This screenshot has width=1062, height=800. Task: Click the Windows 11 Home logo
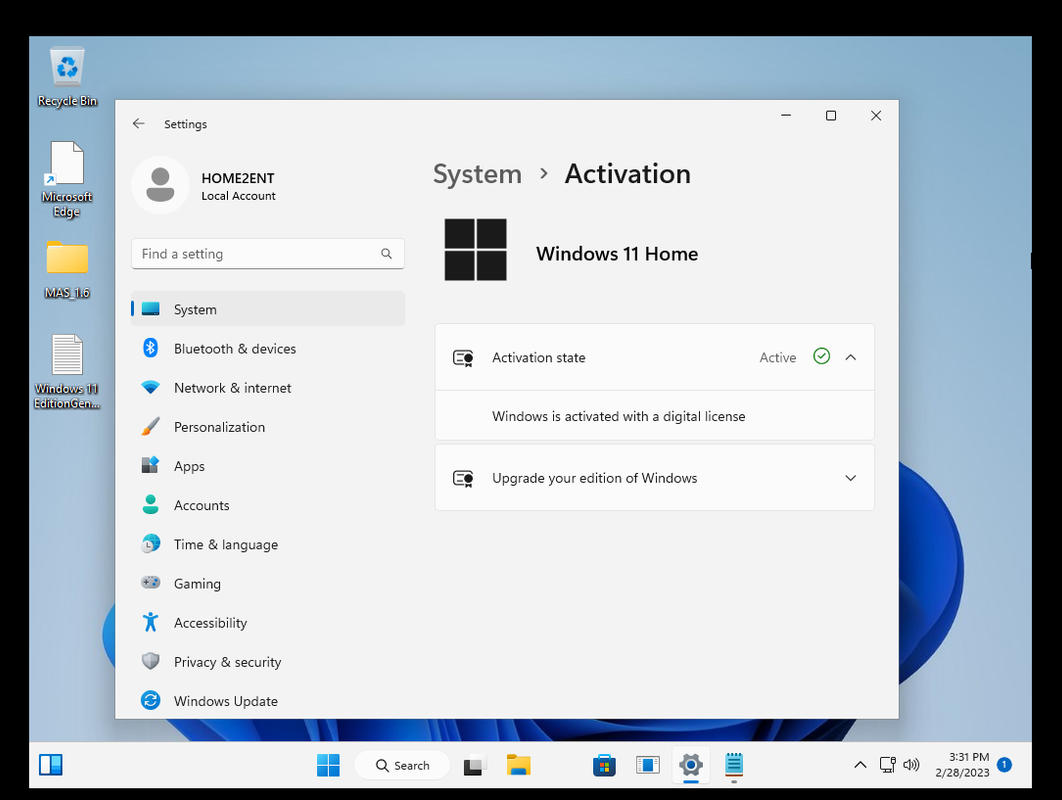click(475, 249)
